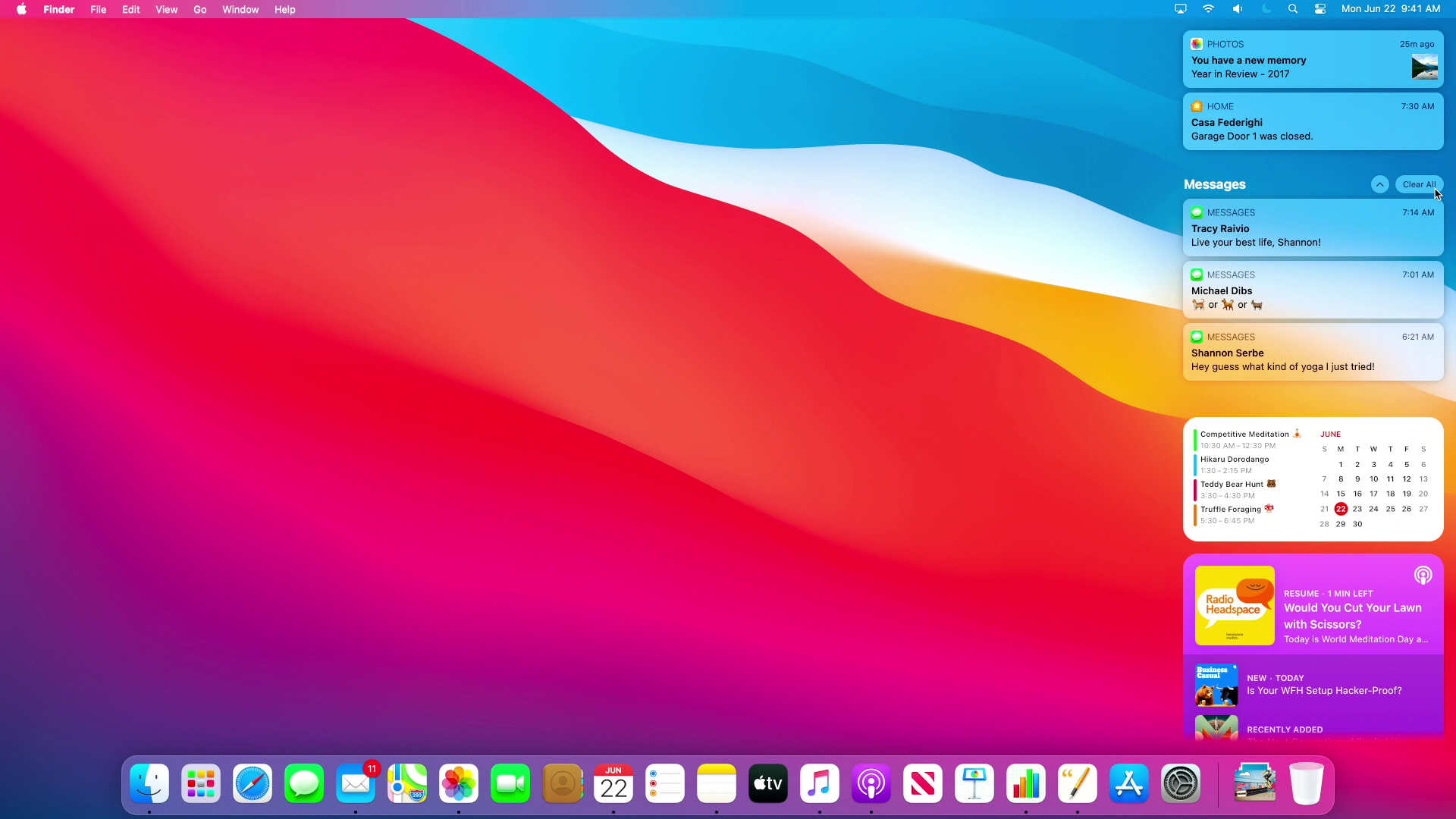This screenshot has height=819, width=1456.
Task: Click Business Casual podcast artwork
Action: coord(1216,685)
